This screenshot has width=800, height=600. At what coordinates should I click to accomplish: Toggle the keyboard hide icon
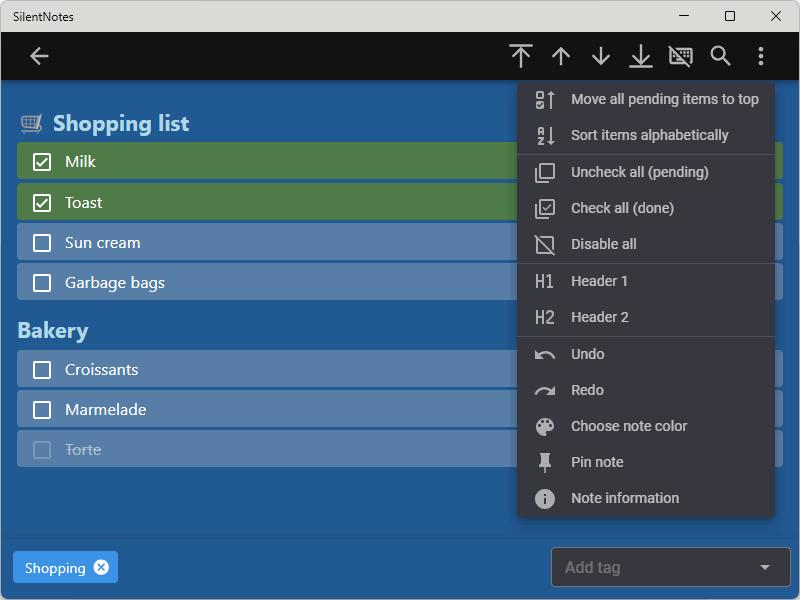tap(681, 56)
